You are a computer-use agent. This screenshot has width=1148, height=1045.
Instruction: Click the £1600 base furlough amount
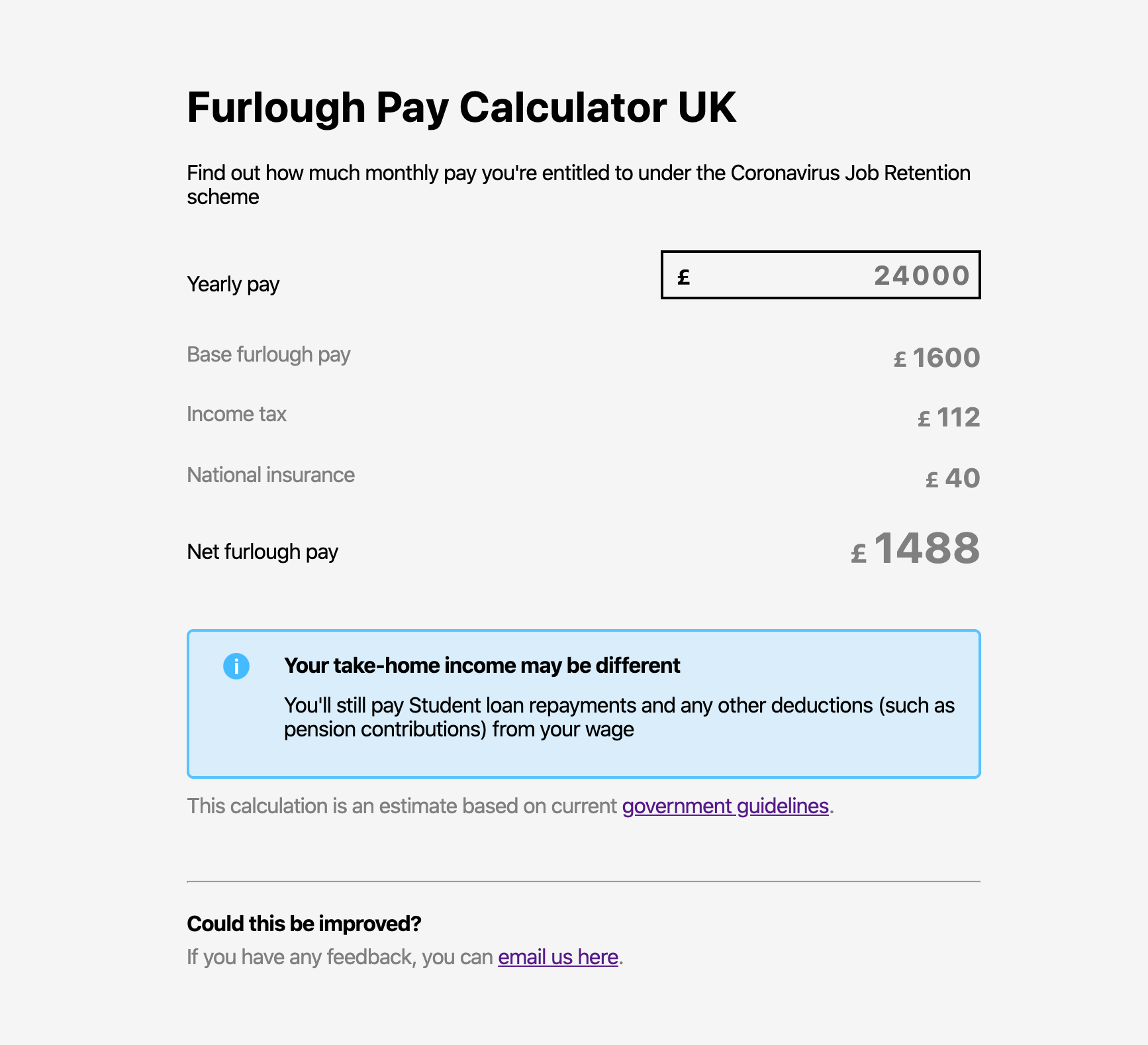937,358
